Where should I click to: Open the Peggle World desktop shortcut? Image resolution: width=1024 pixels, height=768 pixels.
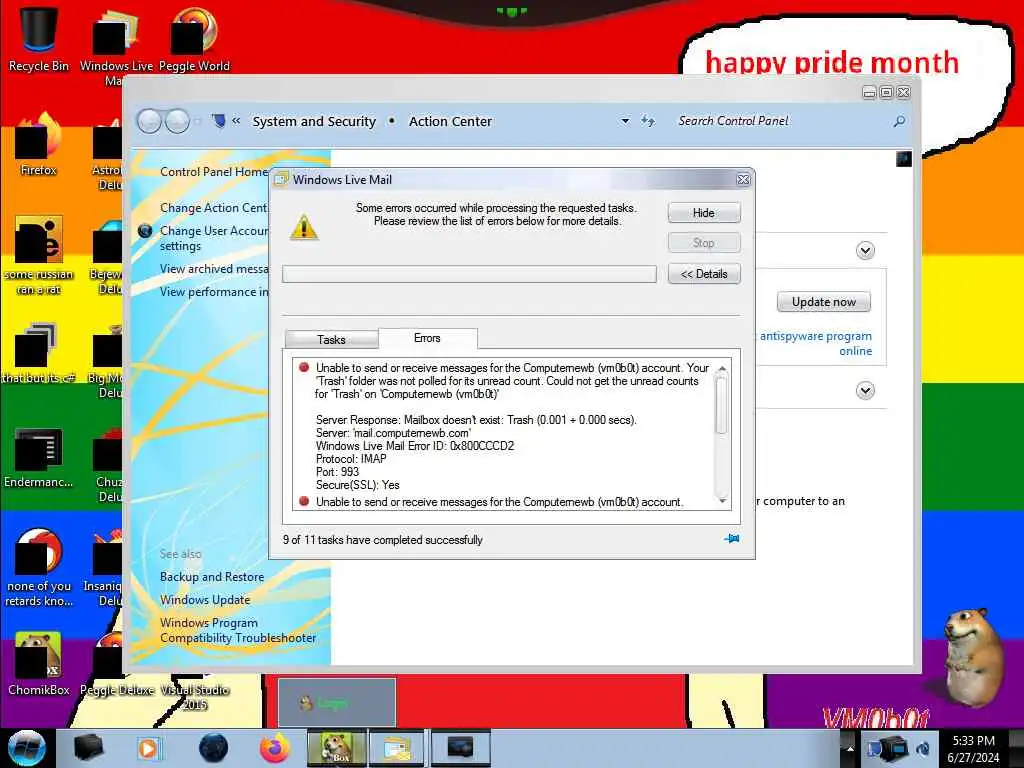194,39
